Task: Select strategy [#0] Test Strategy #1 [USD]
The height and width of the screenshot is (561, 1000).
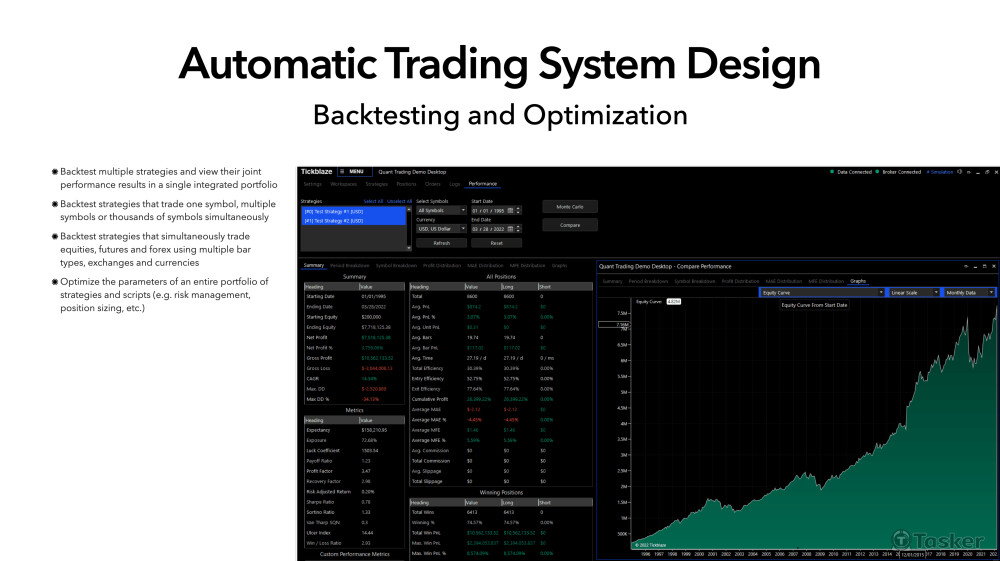Action: tap(353, 211)
